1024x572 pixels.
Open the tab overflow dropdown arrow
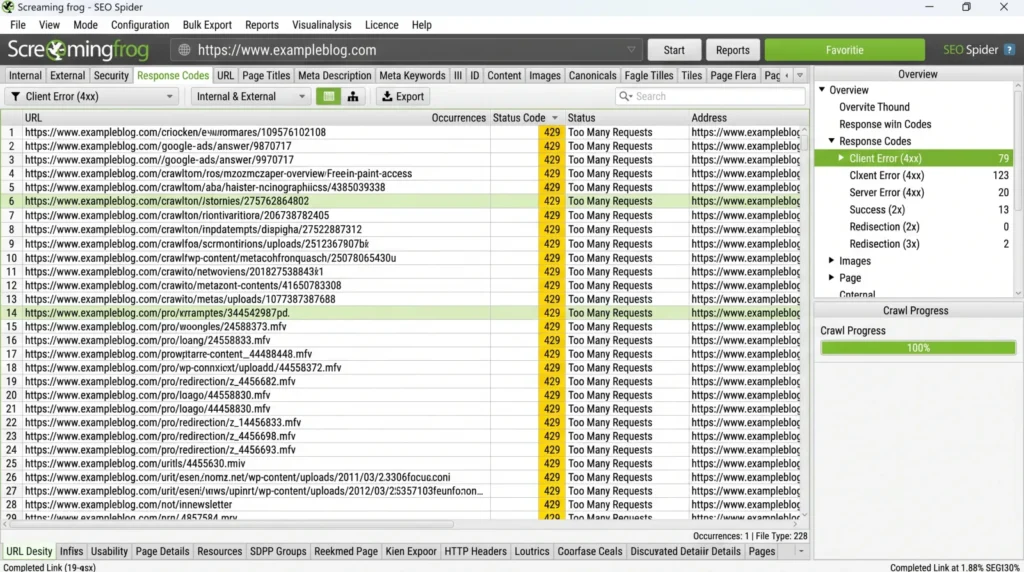point(800,76)
